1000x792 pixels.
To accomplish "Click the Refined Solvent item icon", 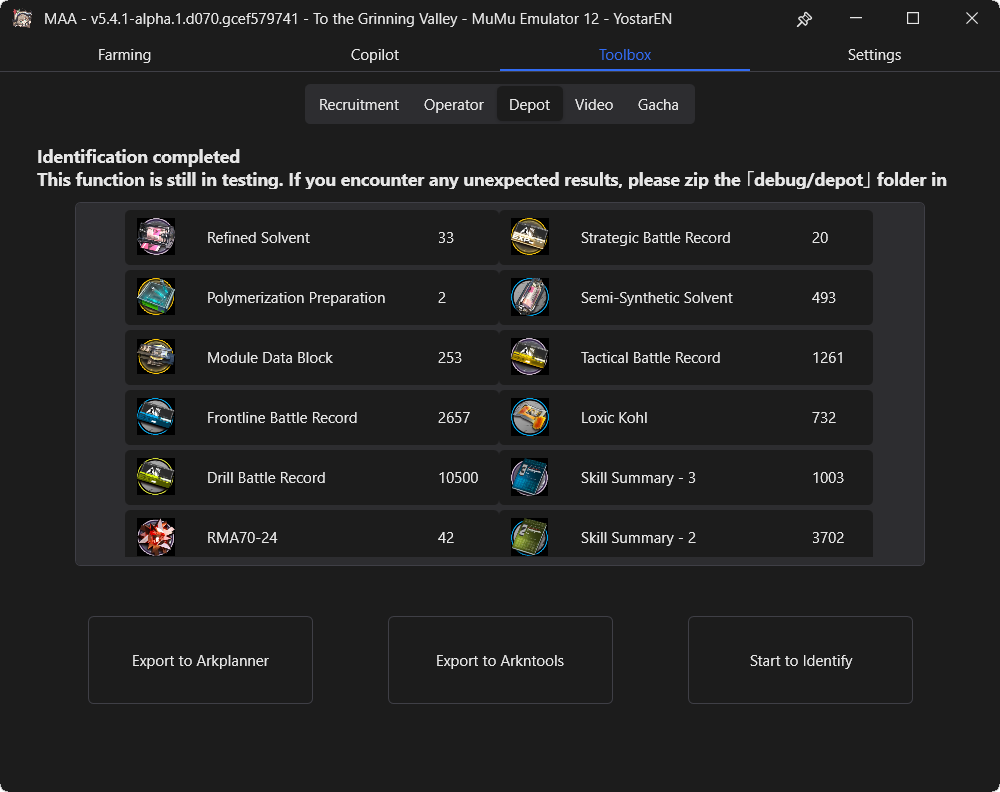I will pyautogui.click(x=156, y=237).
